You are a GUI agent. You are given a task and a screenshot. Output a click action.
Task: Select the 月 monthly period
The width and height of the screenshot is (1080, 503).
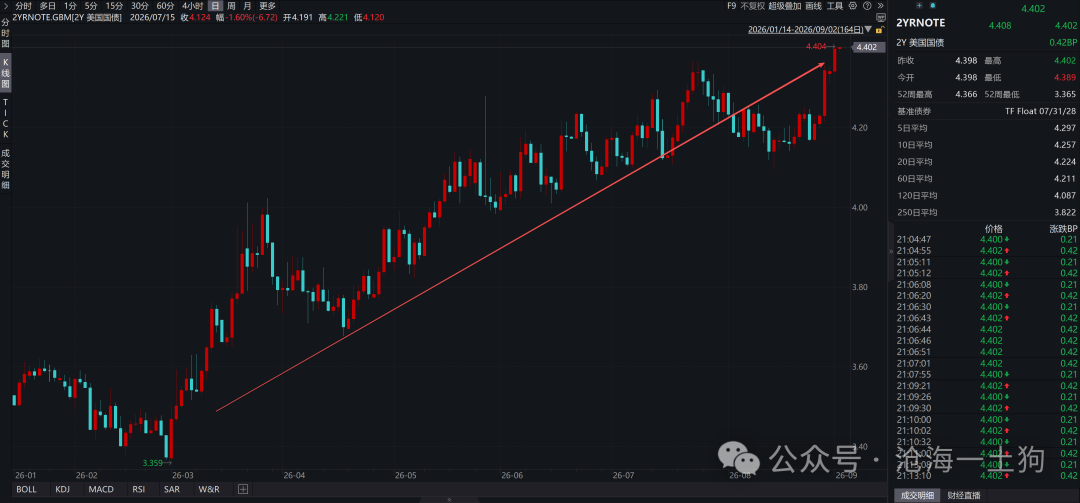[x=247, y=6]
